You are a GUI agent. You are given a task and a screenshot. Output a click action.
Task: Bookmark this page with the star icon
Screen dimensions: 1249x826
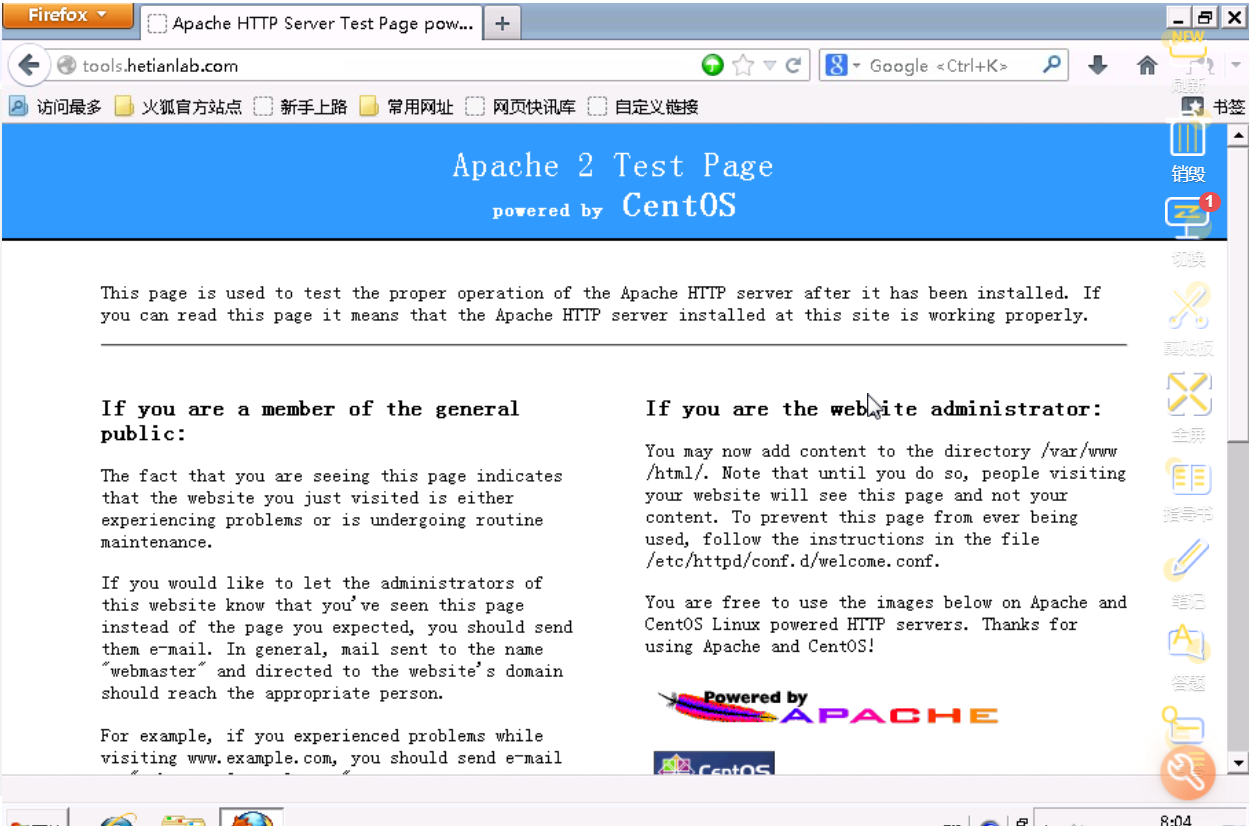click(x=742, y=65)
